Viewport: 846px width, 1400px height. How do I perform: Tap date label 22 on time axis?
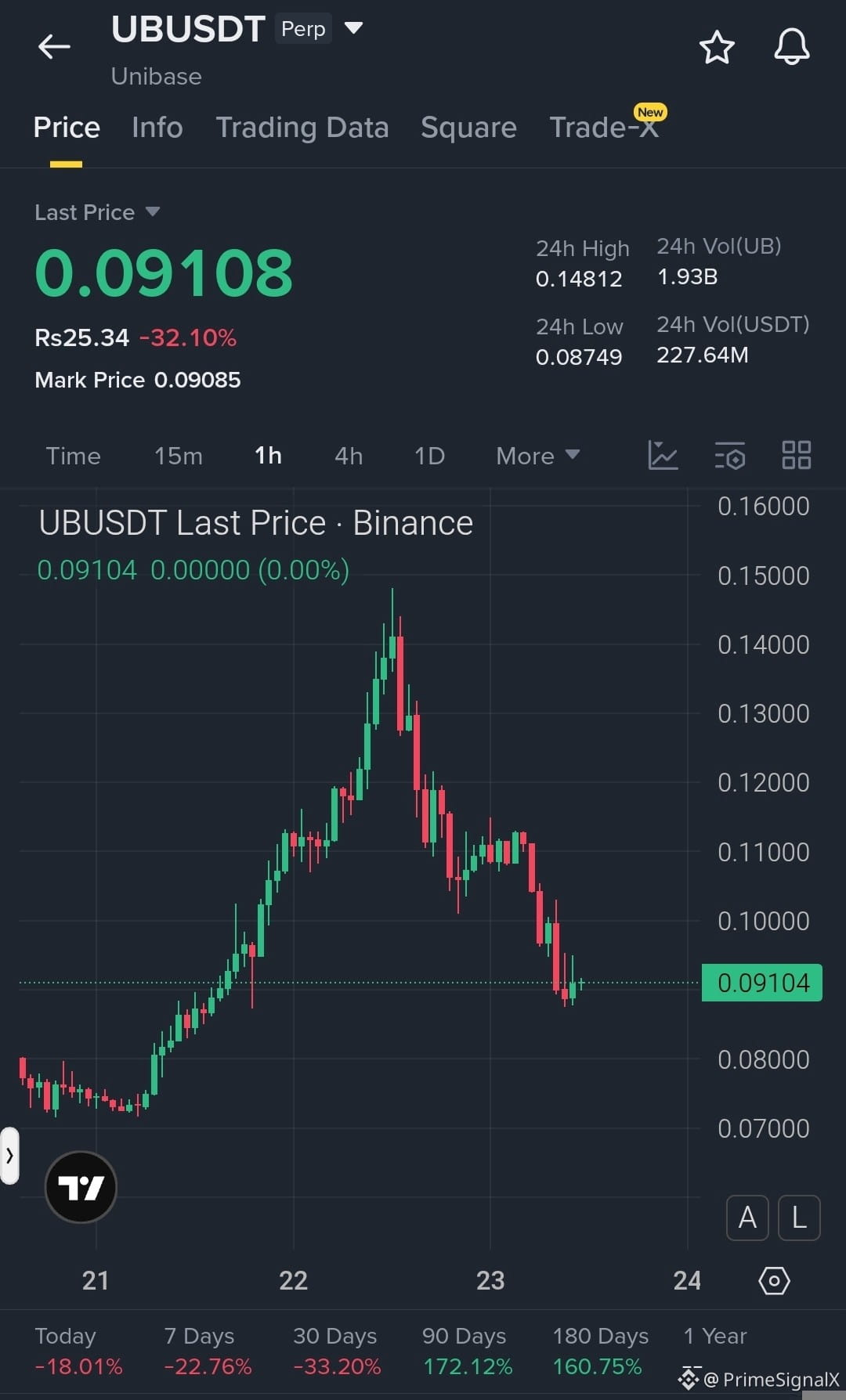(294, 1281)
